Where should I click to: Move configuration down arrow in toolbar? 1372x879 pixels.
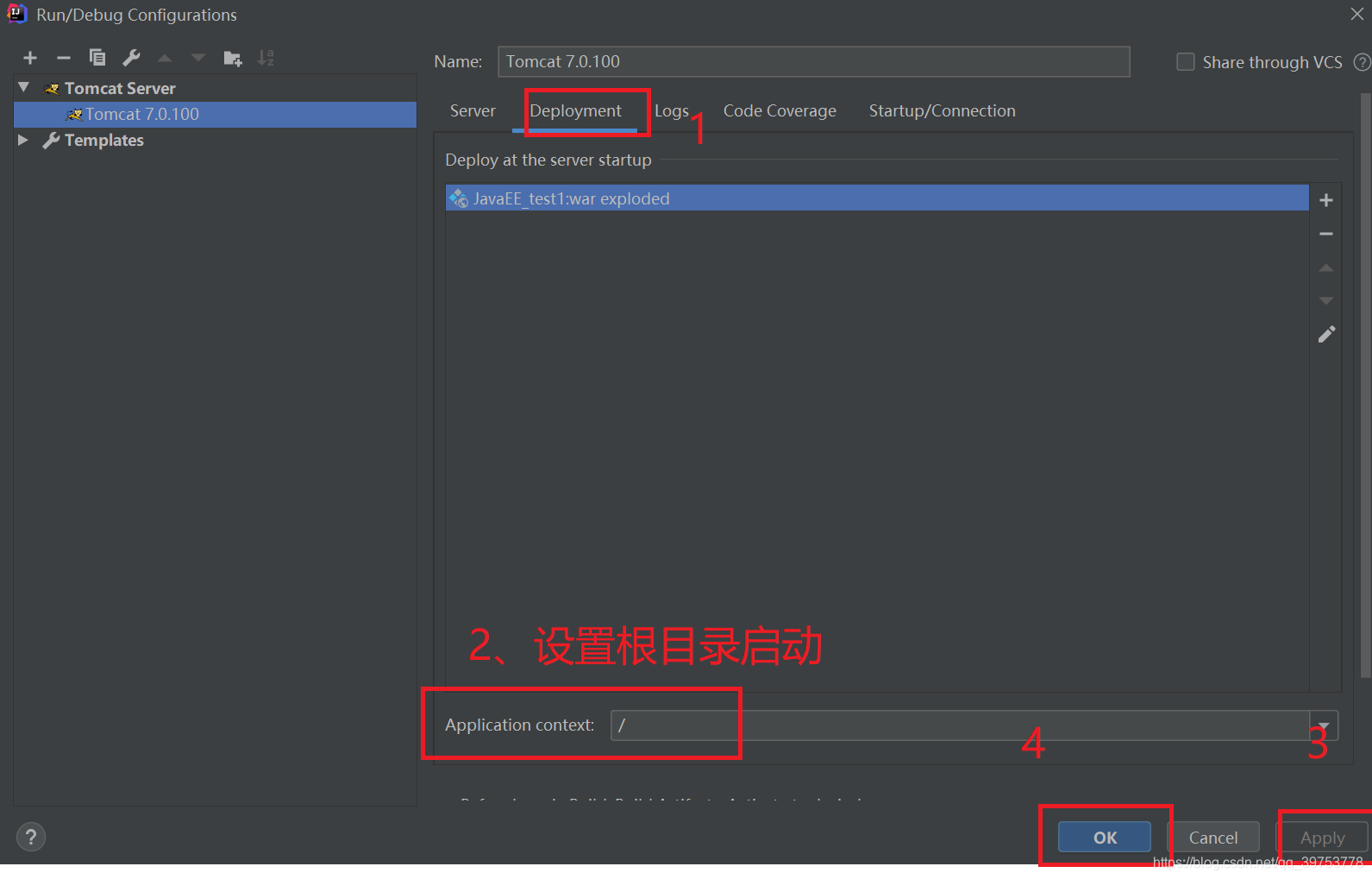198,58
